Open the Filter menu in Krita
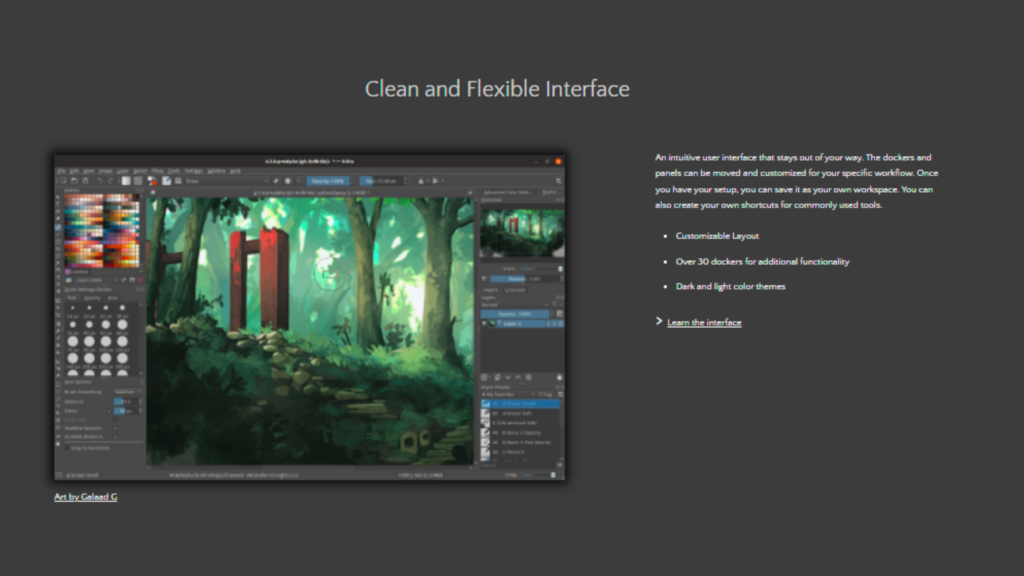1024x576 pixels. click(157, 171)
